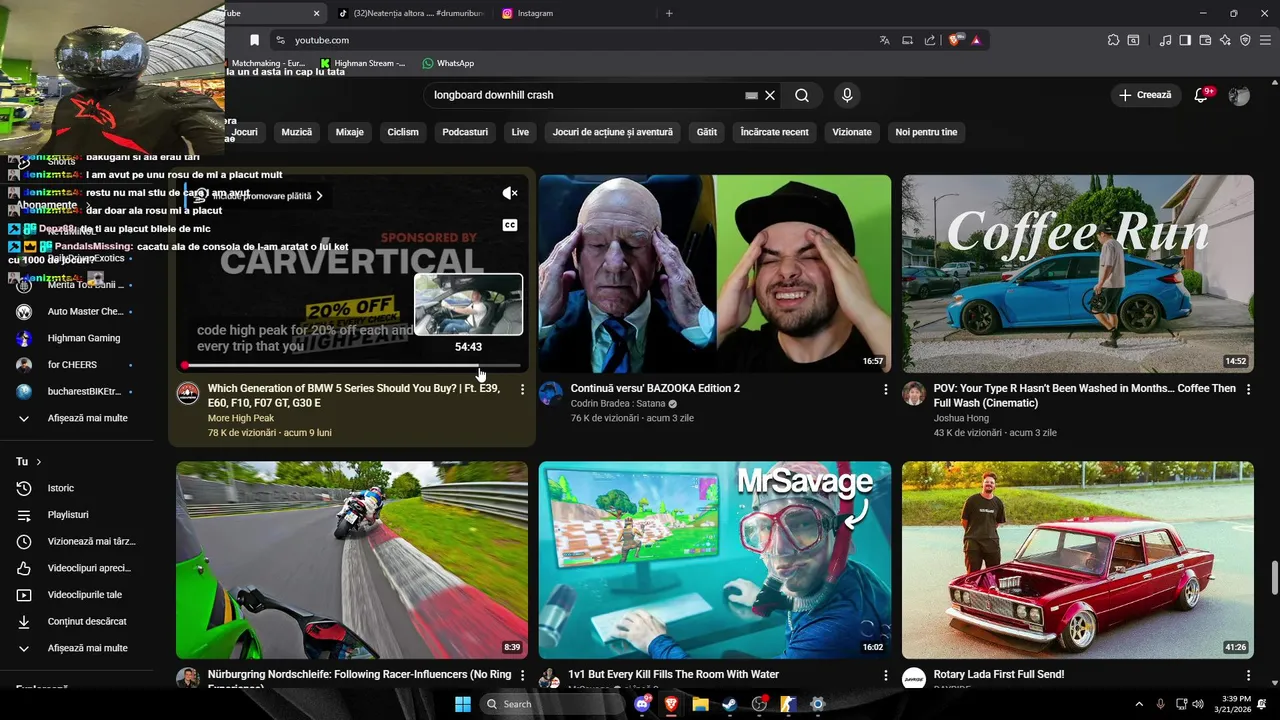The image size is (1280, 720).
Task: Click the share page icon in address bar
Action: [x=930, y=40]
